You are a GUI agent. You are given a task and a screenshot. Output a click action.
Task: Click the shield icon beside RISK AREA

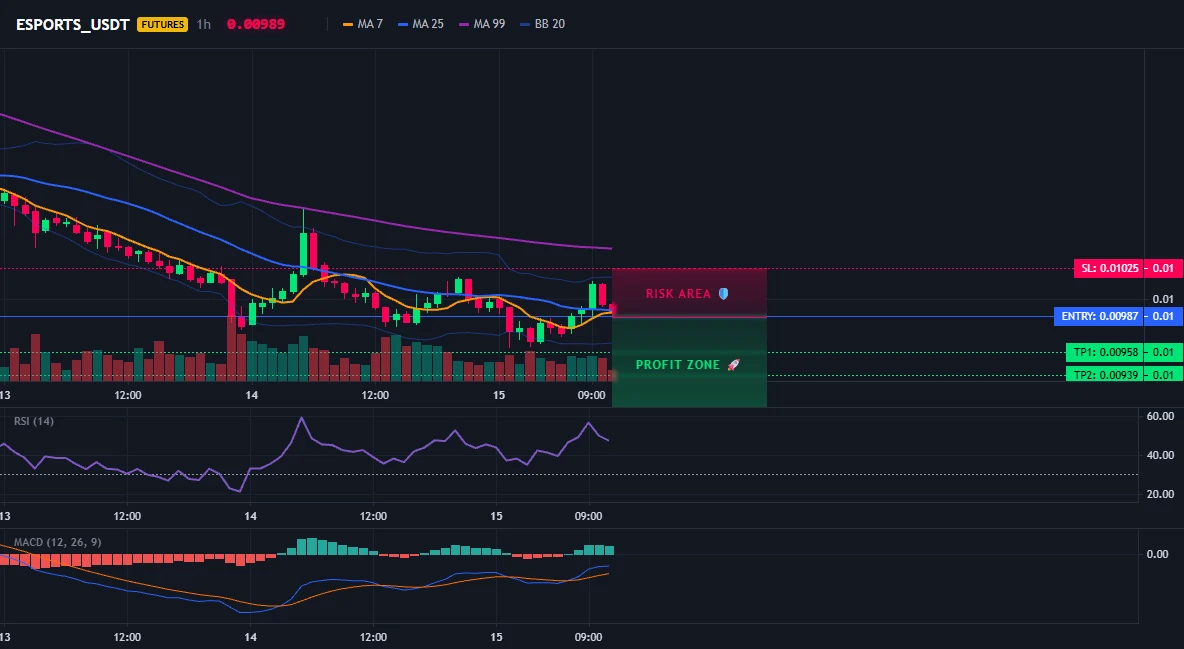point(723,293)
